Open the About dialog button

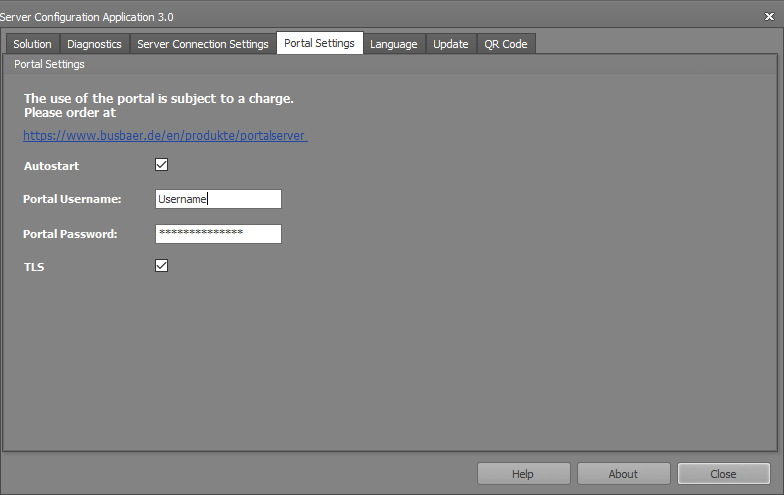624,474
